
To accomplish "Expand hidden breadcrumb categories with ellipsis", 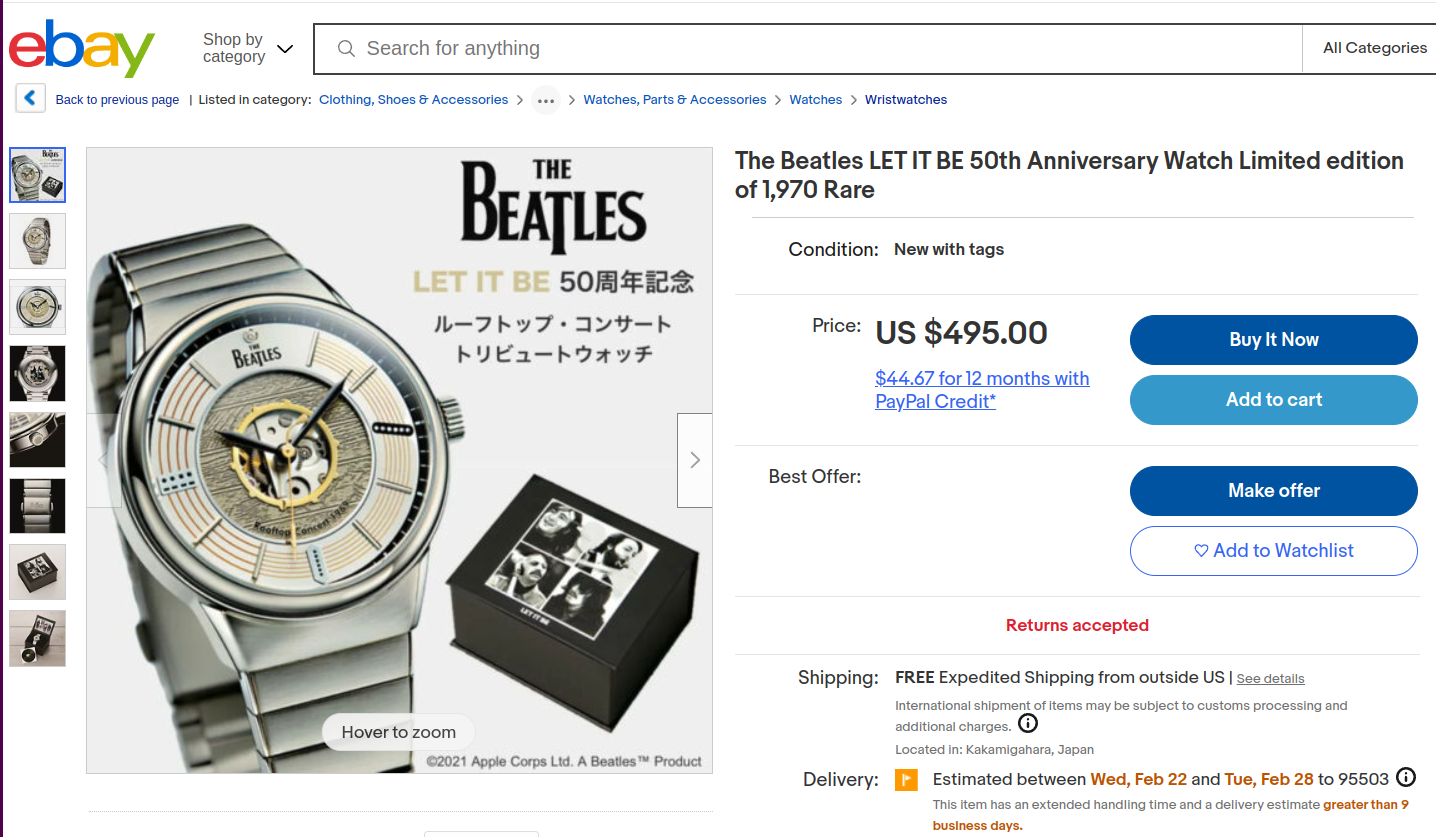I will [545, 100].
